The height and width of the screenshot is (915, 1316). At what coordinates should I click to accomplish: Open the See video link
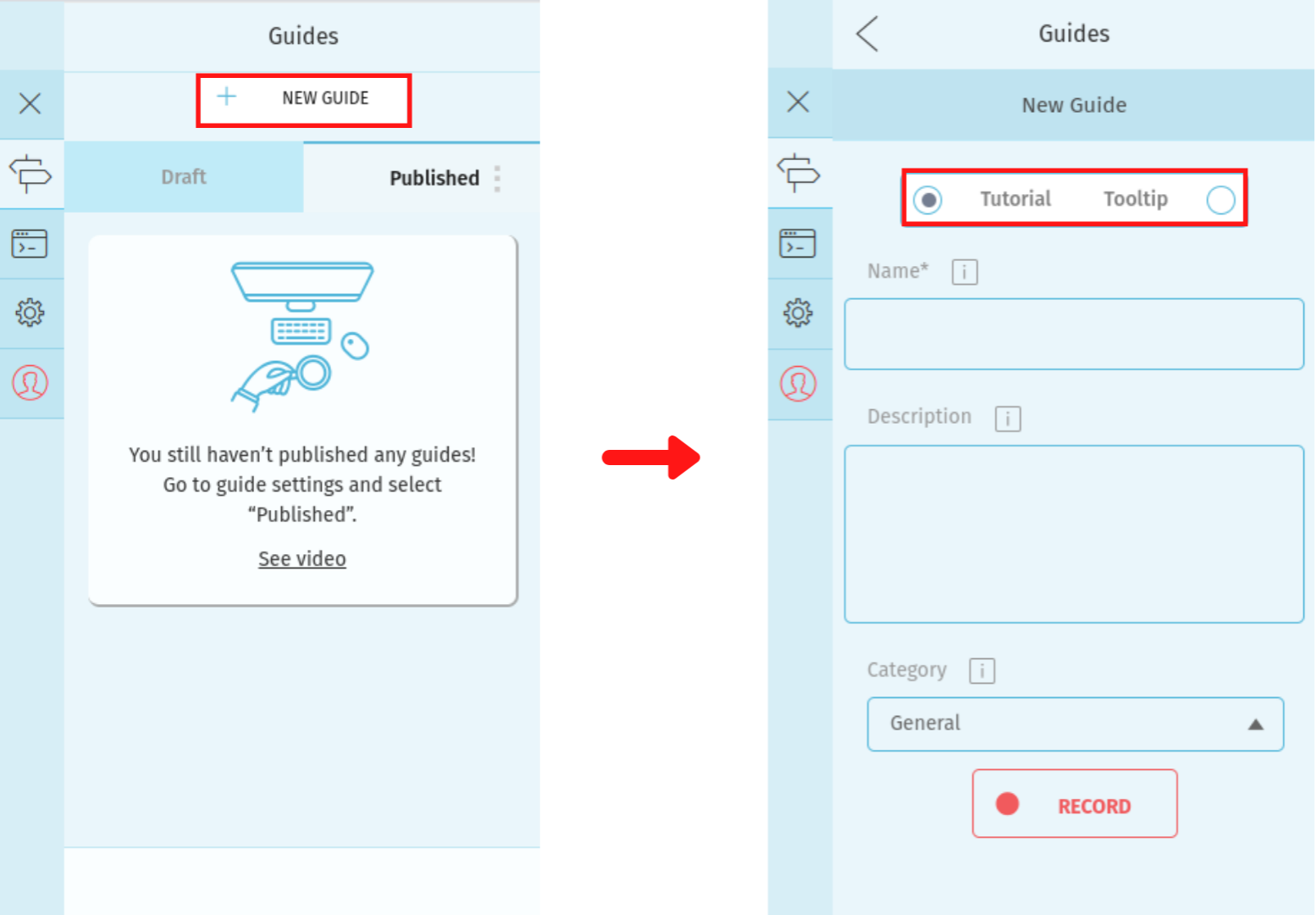pyautogui.click(x=301, y=559)
